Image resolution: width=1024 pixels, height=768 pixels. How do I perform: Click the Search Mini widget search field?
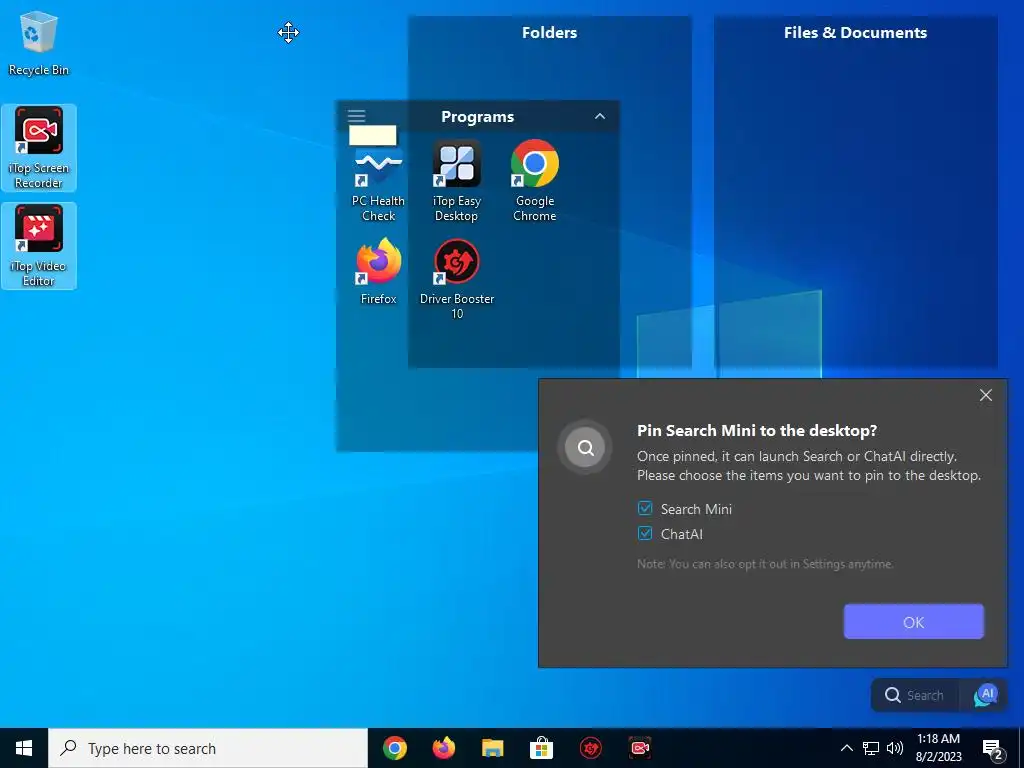pos(915,695)
